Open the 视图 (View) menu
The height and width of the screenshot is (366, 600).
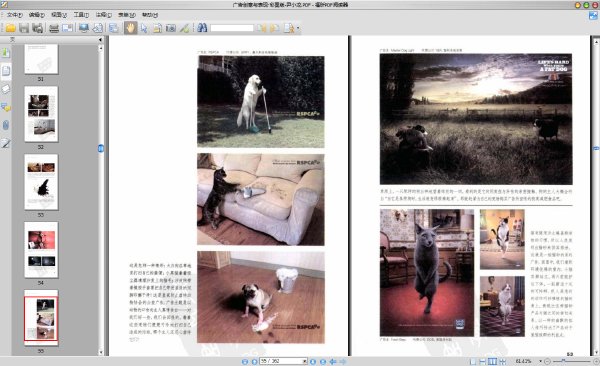pos(59,15)
